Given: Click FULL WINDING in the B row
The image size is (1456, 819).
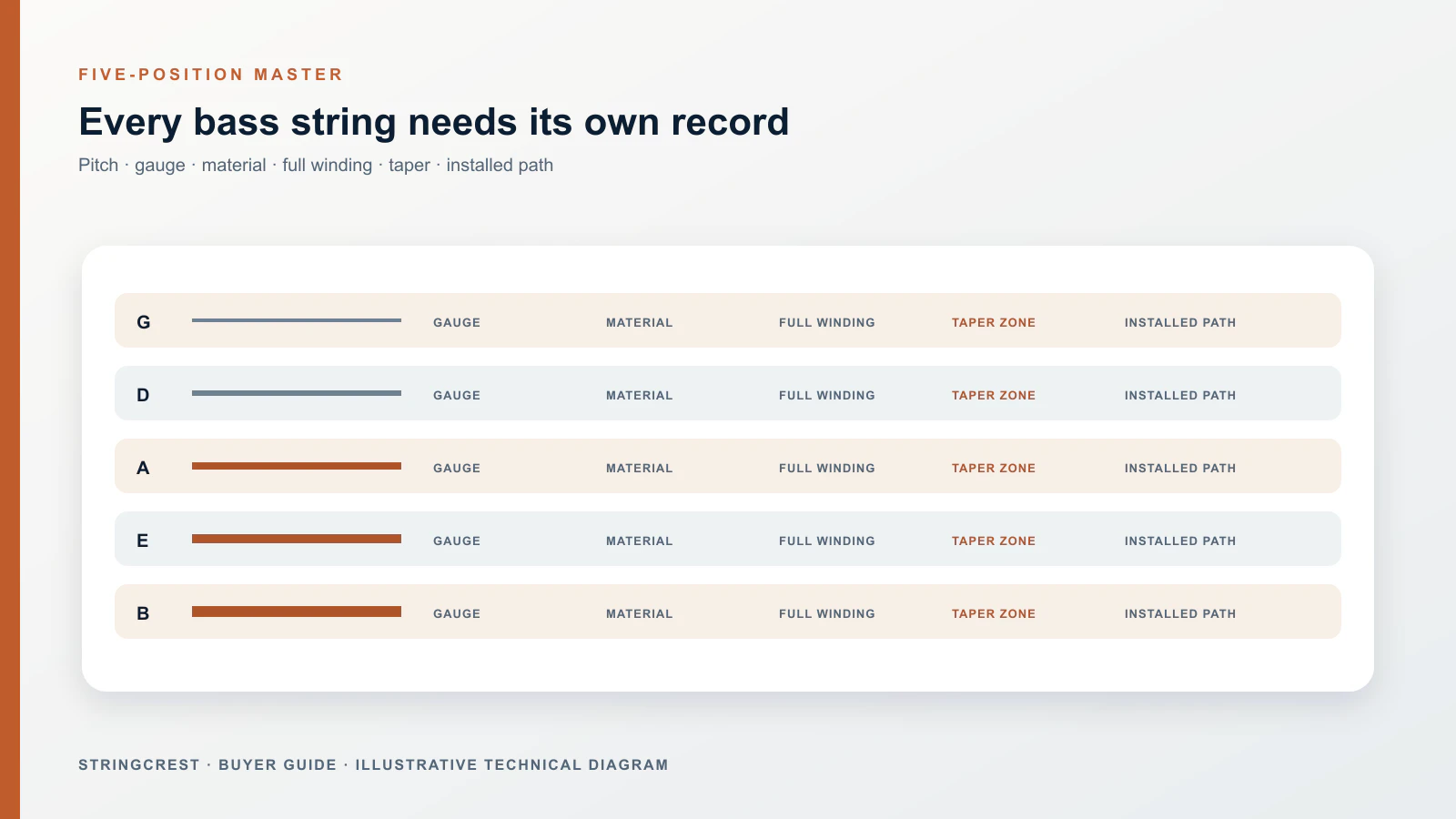Looking at the screenshot, I should [x=827, y=614].
